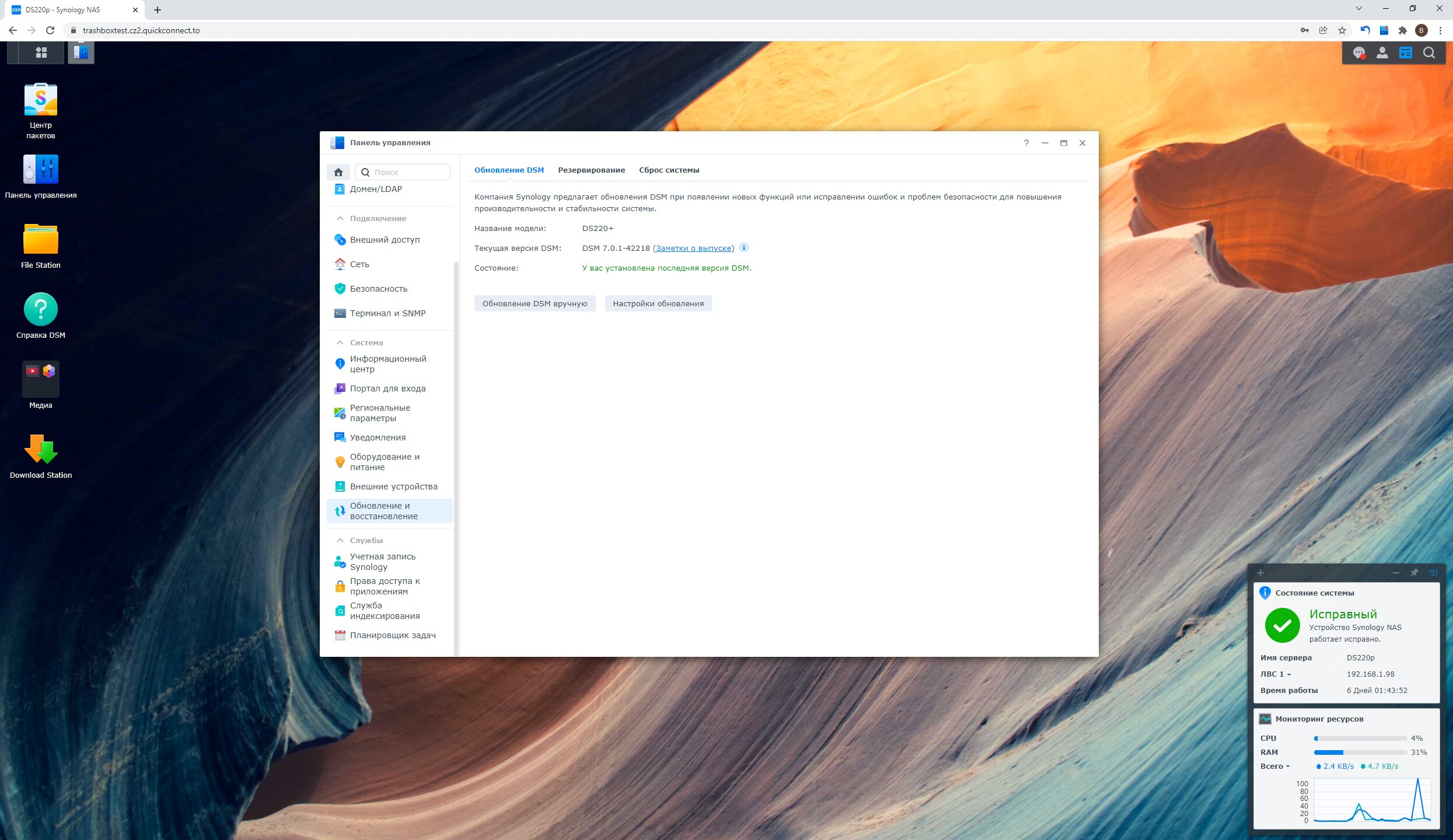The width and height of the screenshot is (1453, 840).
Task: Click the browser address bar
Action: [x=677, y=30]
